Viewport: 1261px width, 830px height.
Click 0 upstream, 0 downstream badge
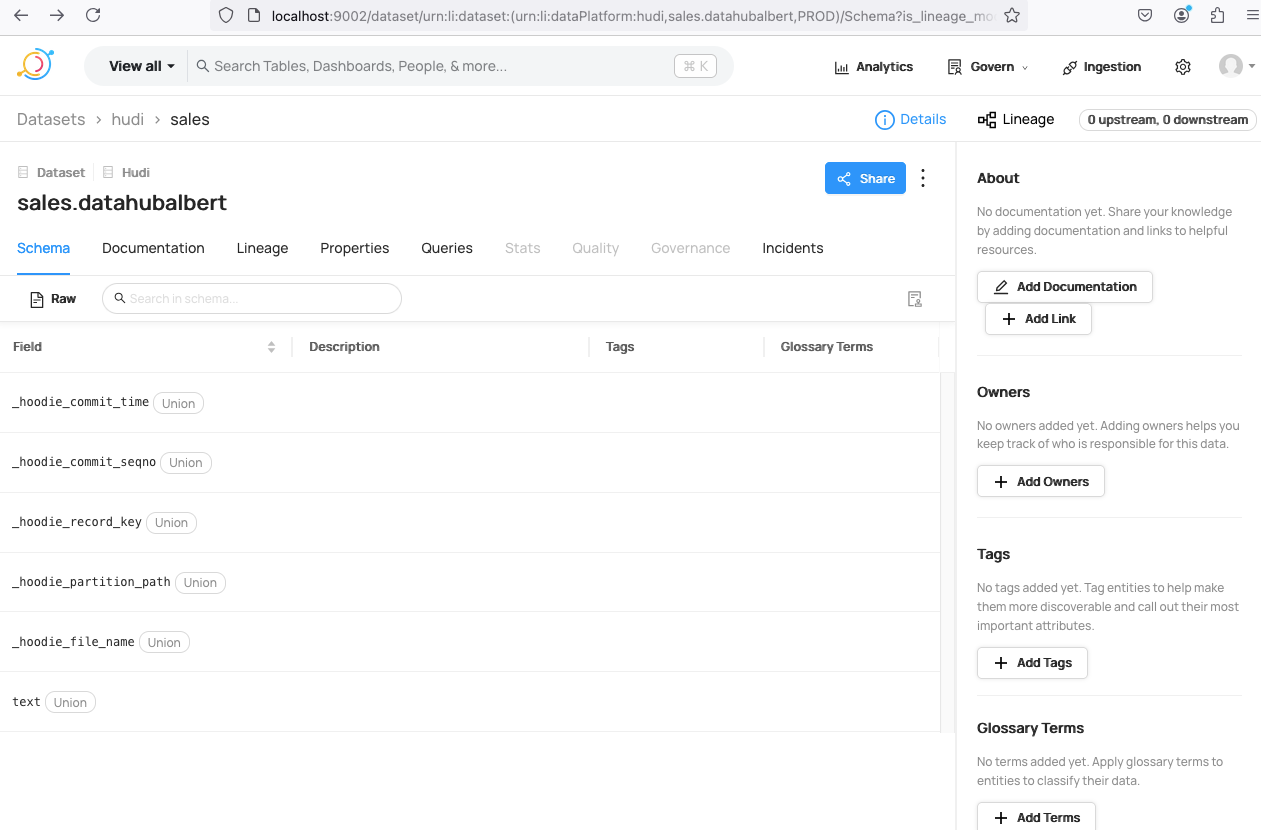(1168, 120)
